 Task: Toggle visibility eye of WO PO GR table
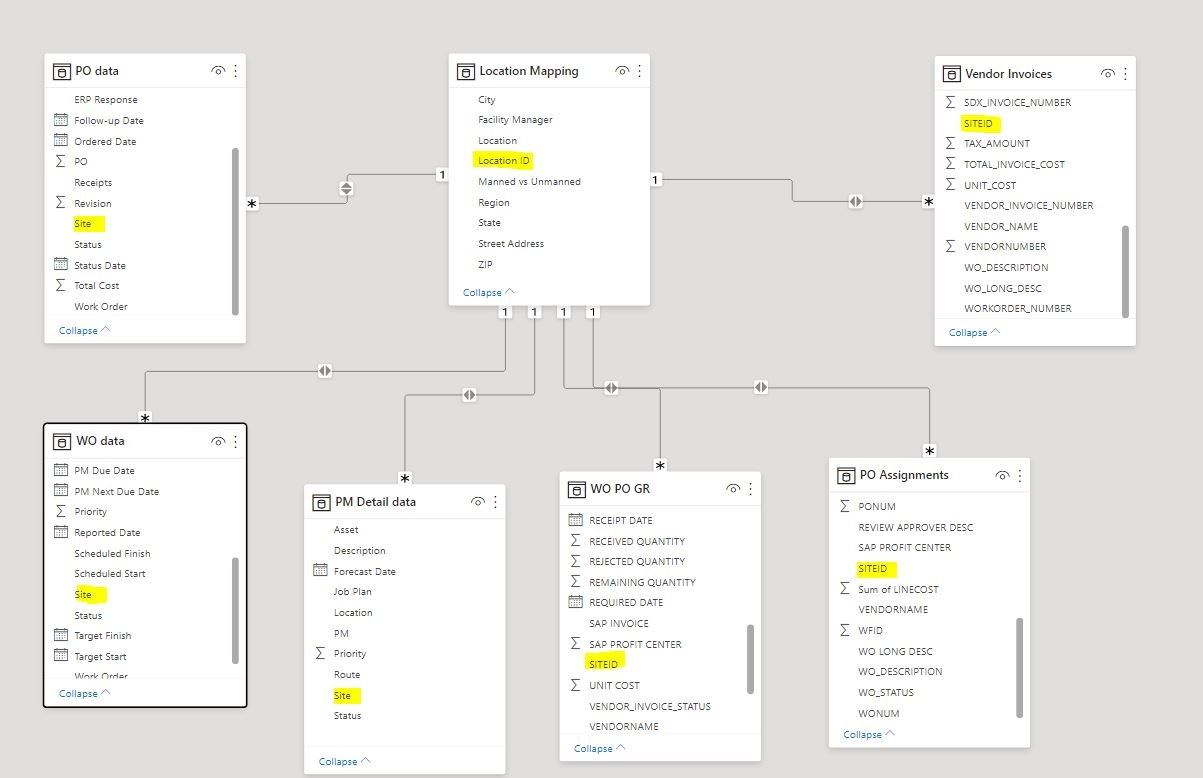pos(733,489)
